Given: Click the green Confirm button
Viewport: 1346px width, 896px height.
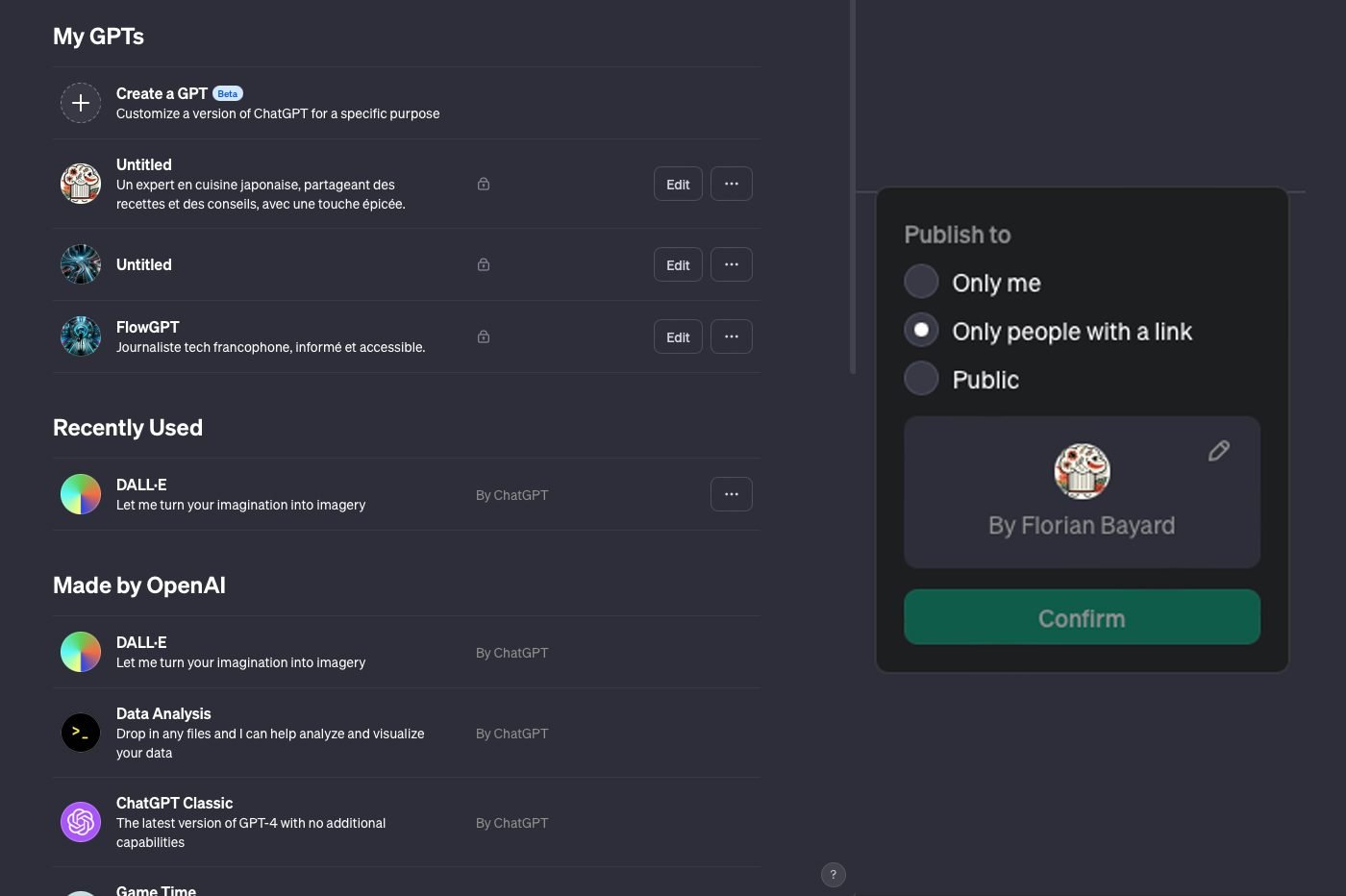Looking at the screenshot, I should (1082, 617).
